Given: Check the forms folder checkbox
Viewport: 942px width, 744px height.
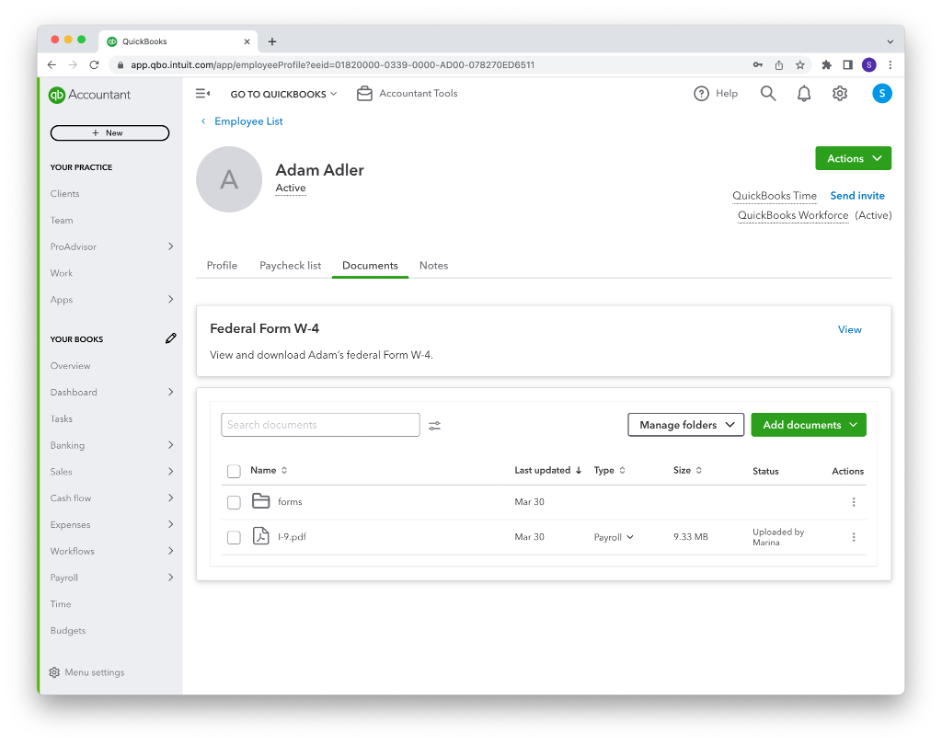Looking at the screenshot, I should (234, 502).
